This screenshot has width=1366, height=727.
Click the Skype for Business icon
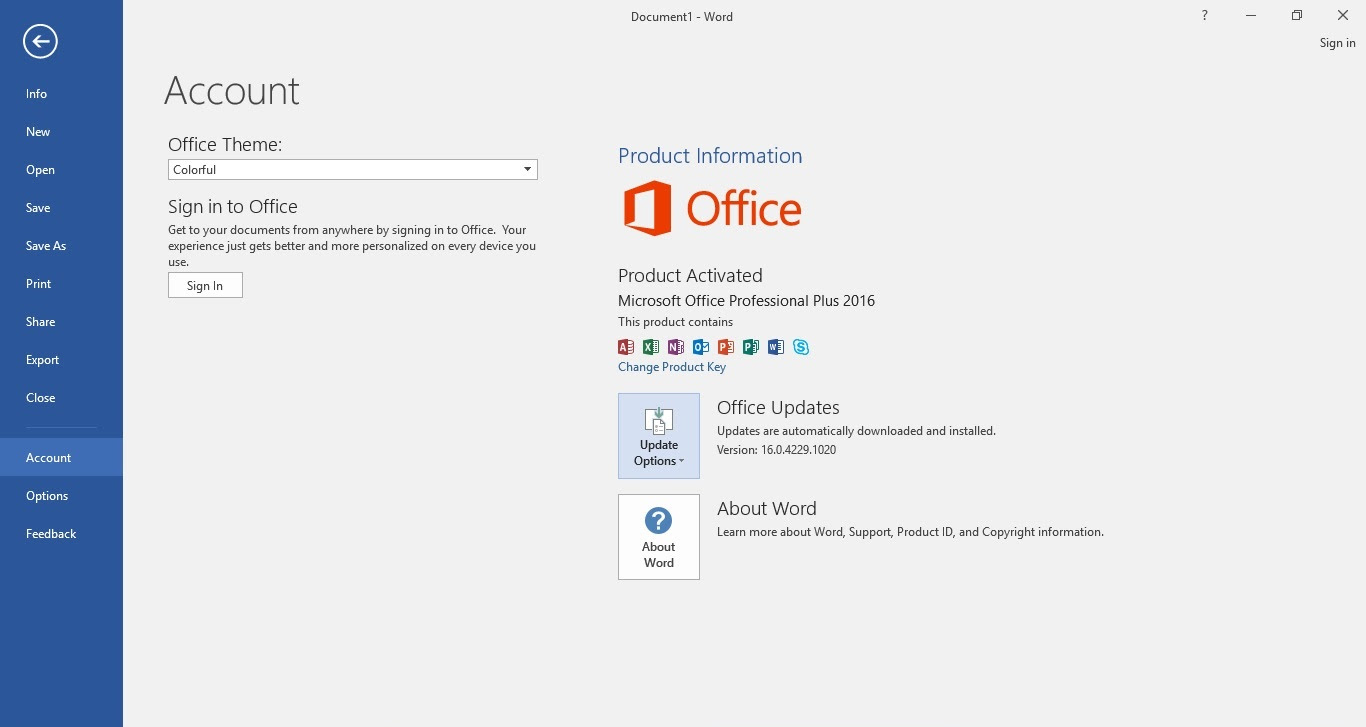pyautogui.click(x=801, y=347)
